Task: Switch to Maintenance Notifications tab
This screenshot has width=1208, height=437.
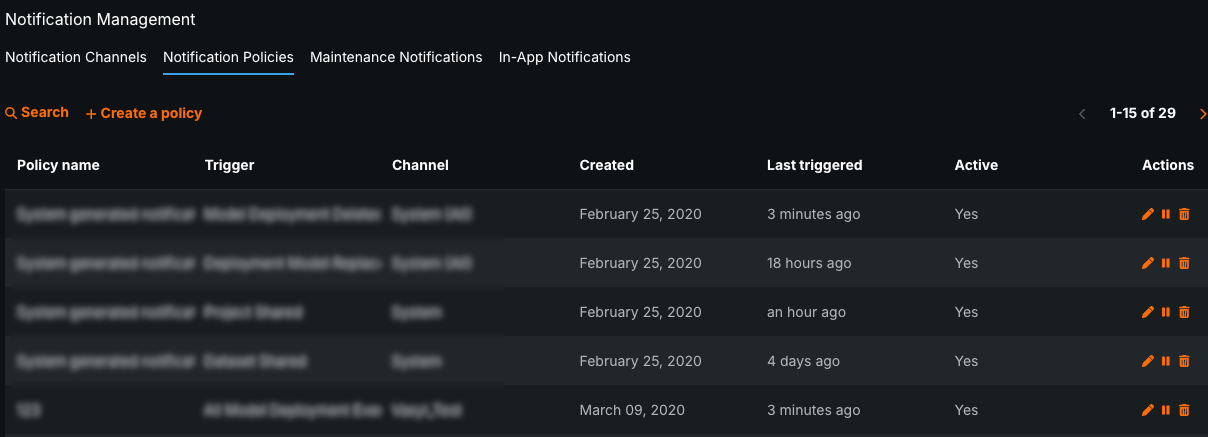Action: click(x=396, y=57)
